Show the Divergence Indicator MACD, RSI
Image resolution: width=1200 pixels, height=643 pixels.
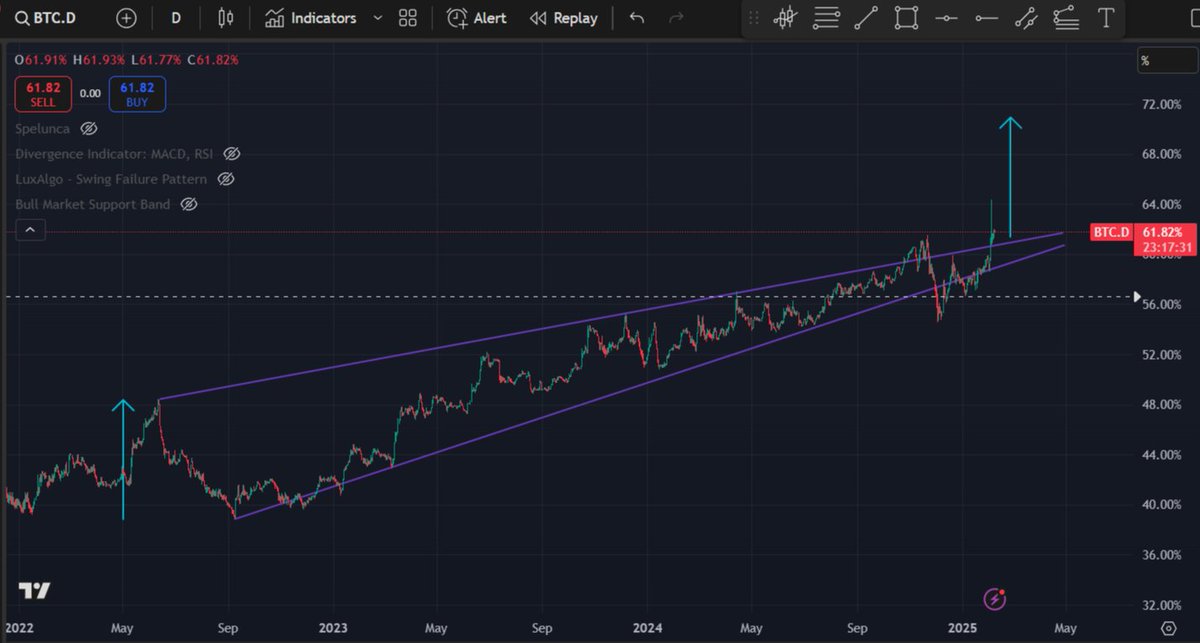(x=232, y=154)
